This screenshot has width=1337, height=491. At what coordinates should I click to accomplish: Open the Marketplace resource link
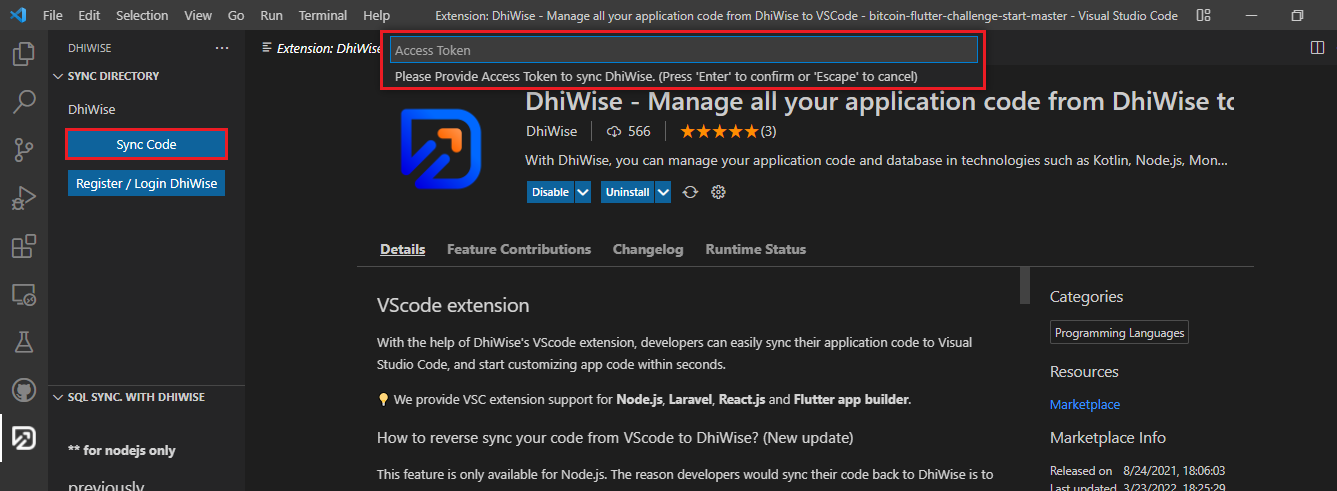[x=1085, y=404]
